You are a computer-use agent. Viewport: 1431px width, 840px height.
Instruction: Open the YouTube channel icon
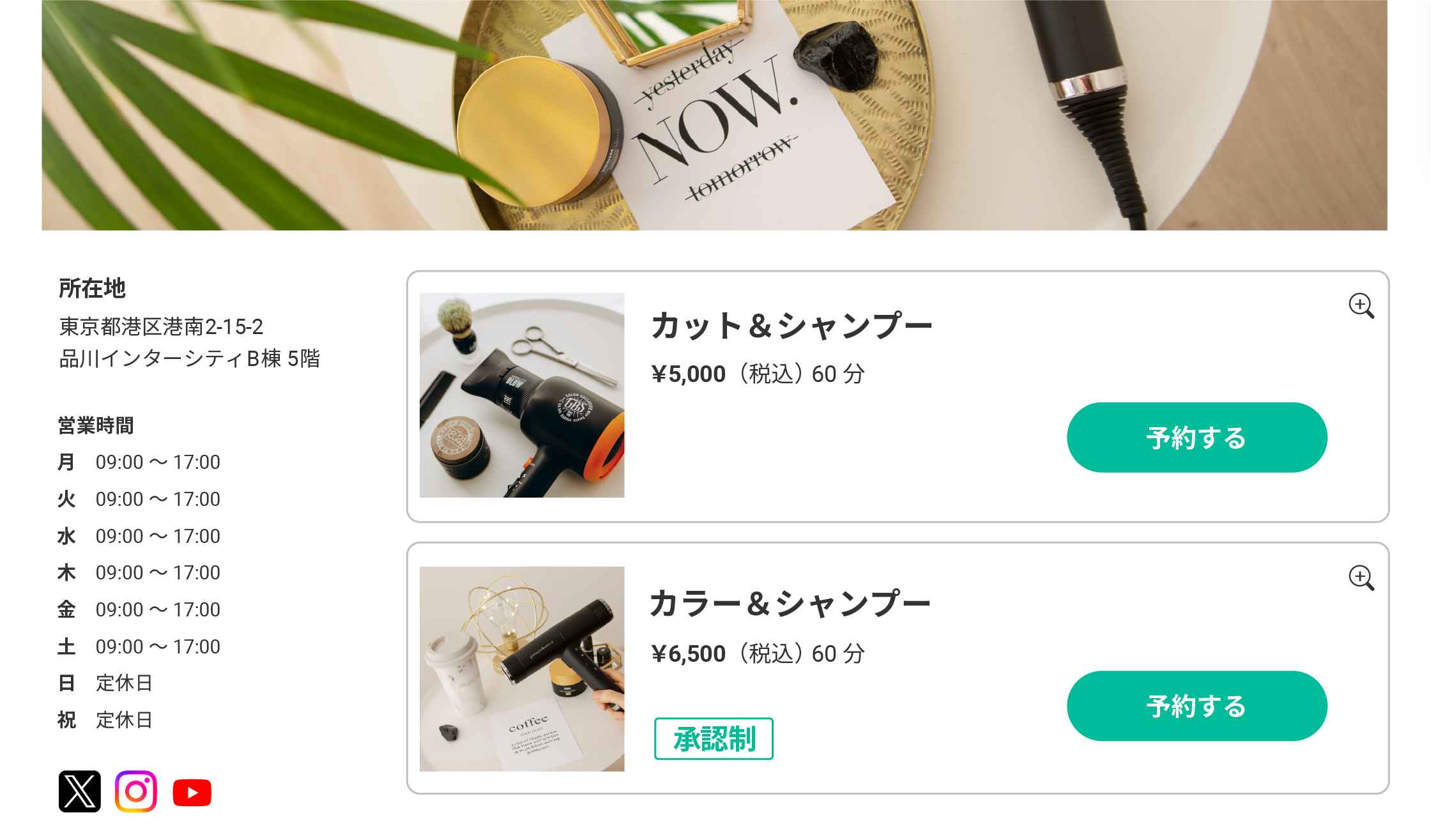[x=192, y=793]
